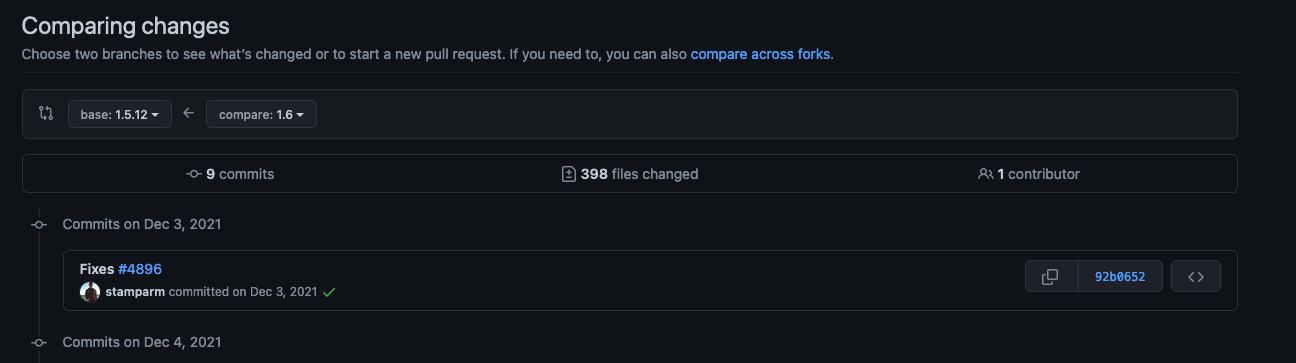Click the people icon beside 1 contributor
This screenshot has height=363, width=1296.
click(985, 174)
